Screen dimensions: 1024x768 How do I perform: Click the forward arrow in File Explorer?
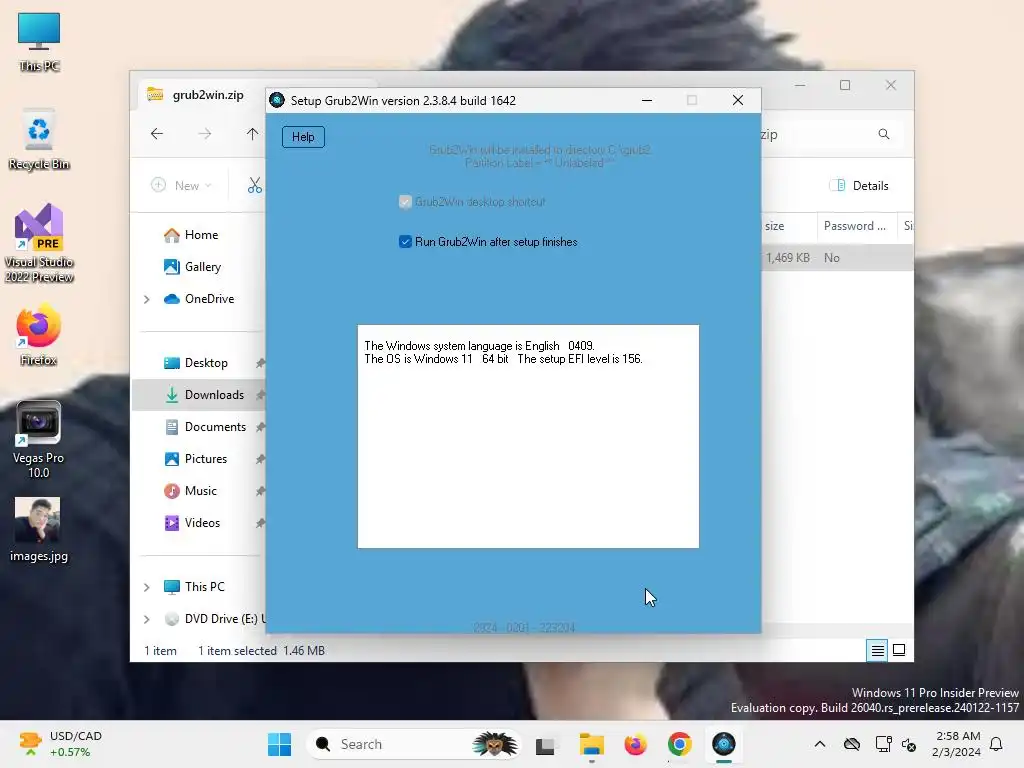point(205,134)
